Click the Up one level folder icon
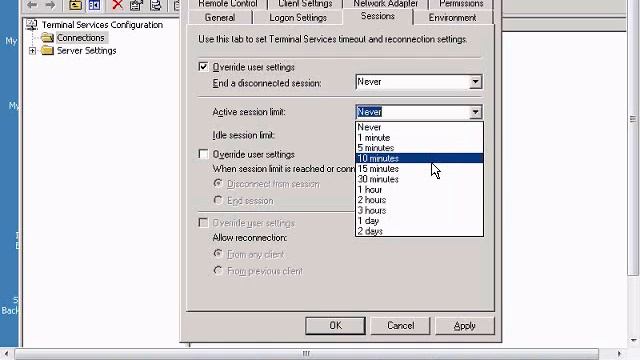The height and width of the screenshot is (360, 640). 75,5
